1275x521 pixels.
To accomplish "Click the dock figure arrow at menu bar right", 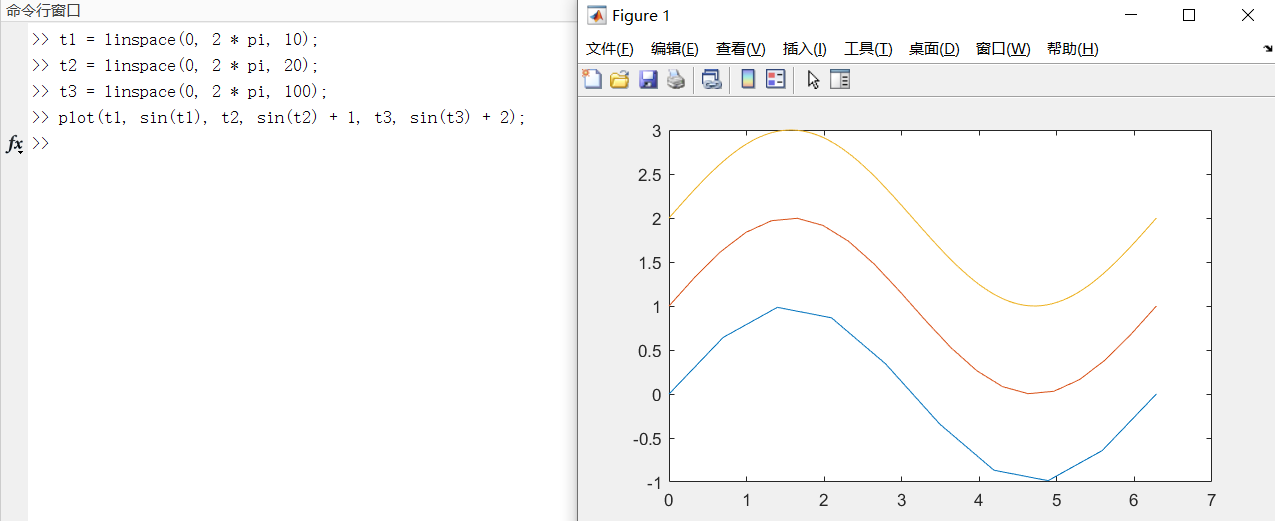I will pyautogui.click(x=1267, y=48).
